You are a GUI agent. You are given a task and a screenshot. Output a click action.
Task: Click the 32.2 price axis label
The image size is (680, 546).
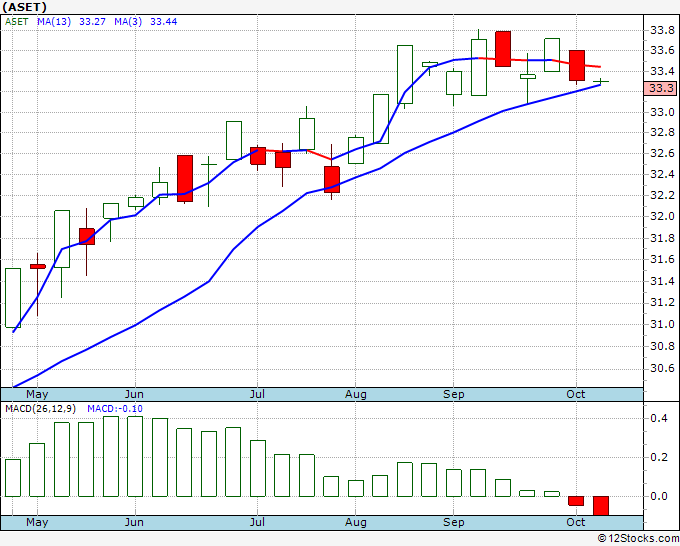pyautogui.click(x=662, y=195)
